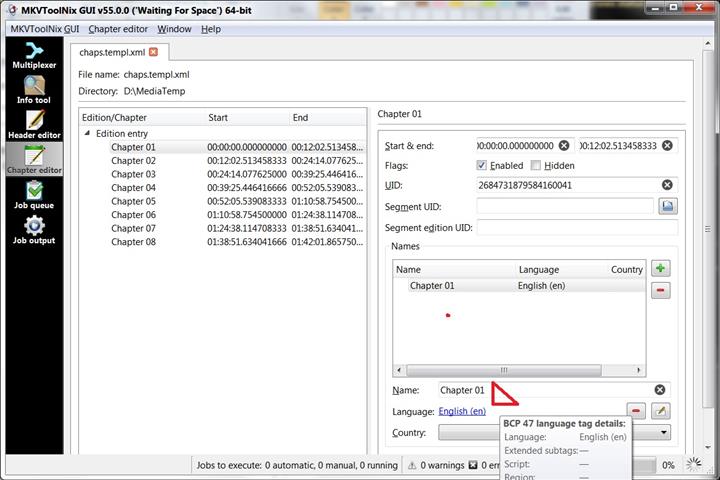Clear the chapter start time field
Viewport: 720px width, 480px height.
coord(564,146)
